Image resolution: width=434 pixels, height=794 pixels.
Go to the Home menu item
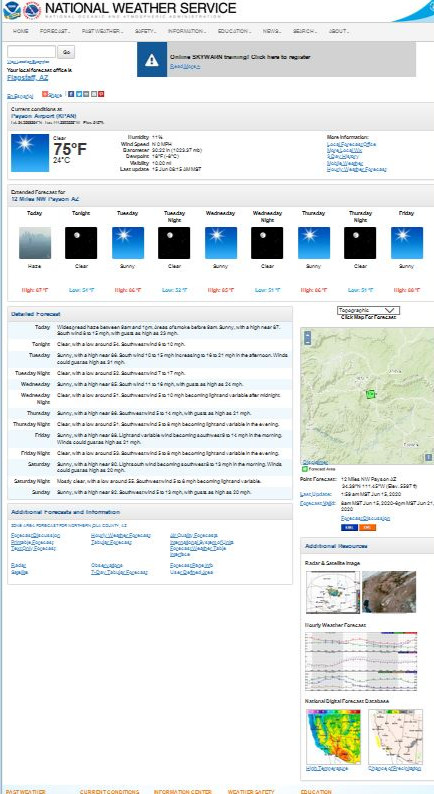(21, 31)
